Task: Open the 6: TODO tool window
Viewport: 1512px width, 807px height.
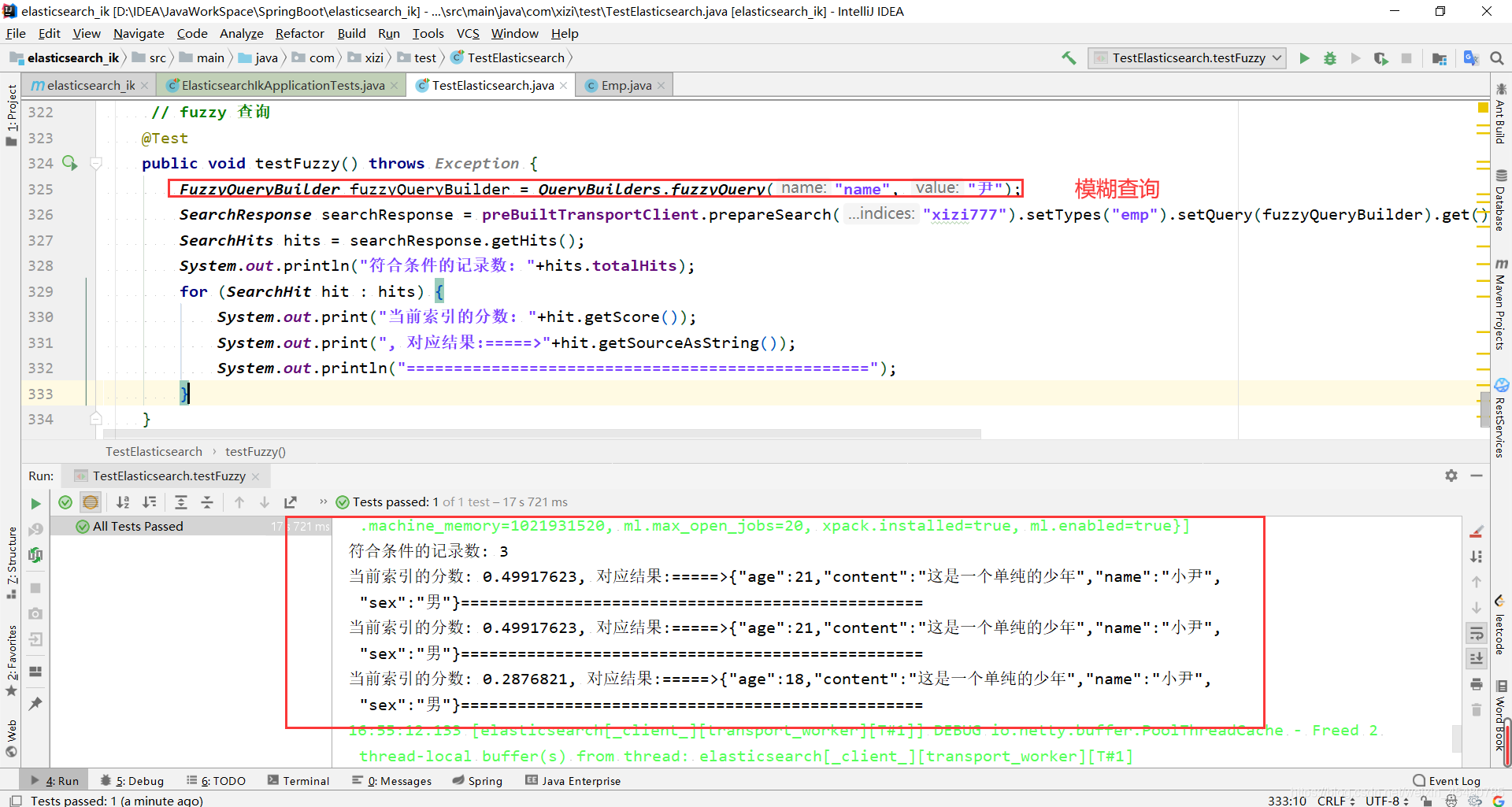Action: pyautogui.click(x=216, y=780)
